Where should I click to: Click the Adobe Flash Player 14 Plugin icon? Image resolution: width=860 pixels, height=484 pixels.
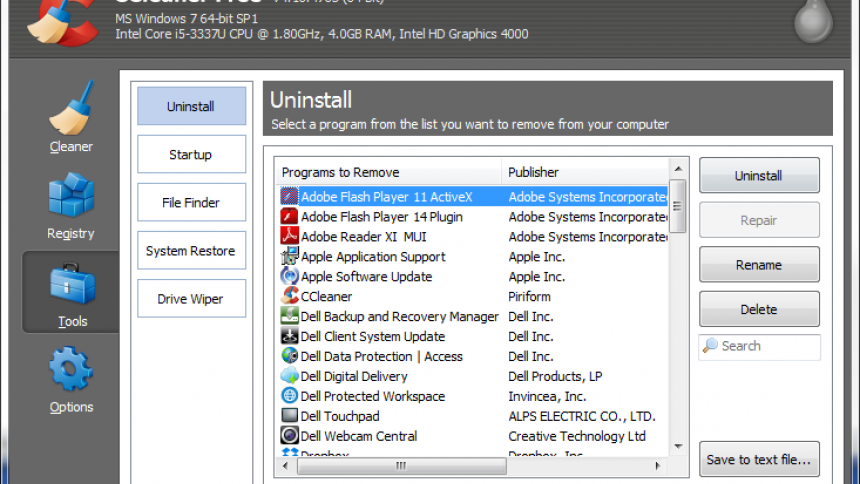pyautogui.click(x=289, y=216)
